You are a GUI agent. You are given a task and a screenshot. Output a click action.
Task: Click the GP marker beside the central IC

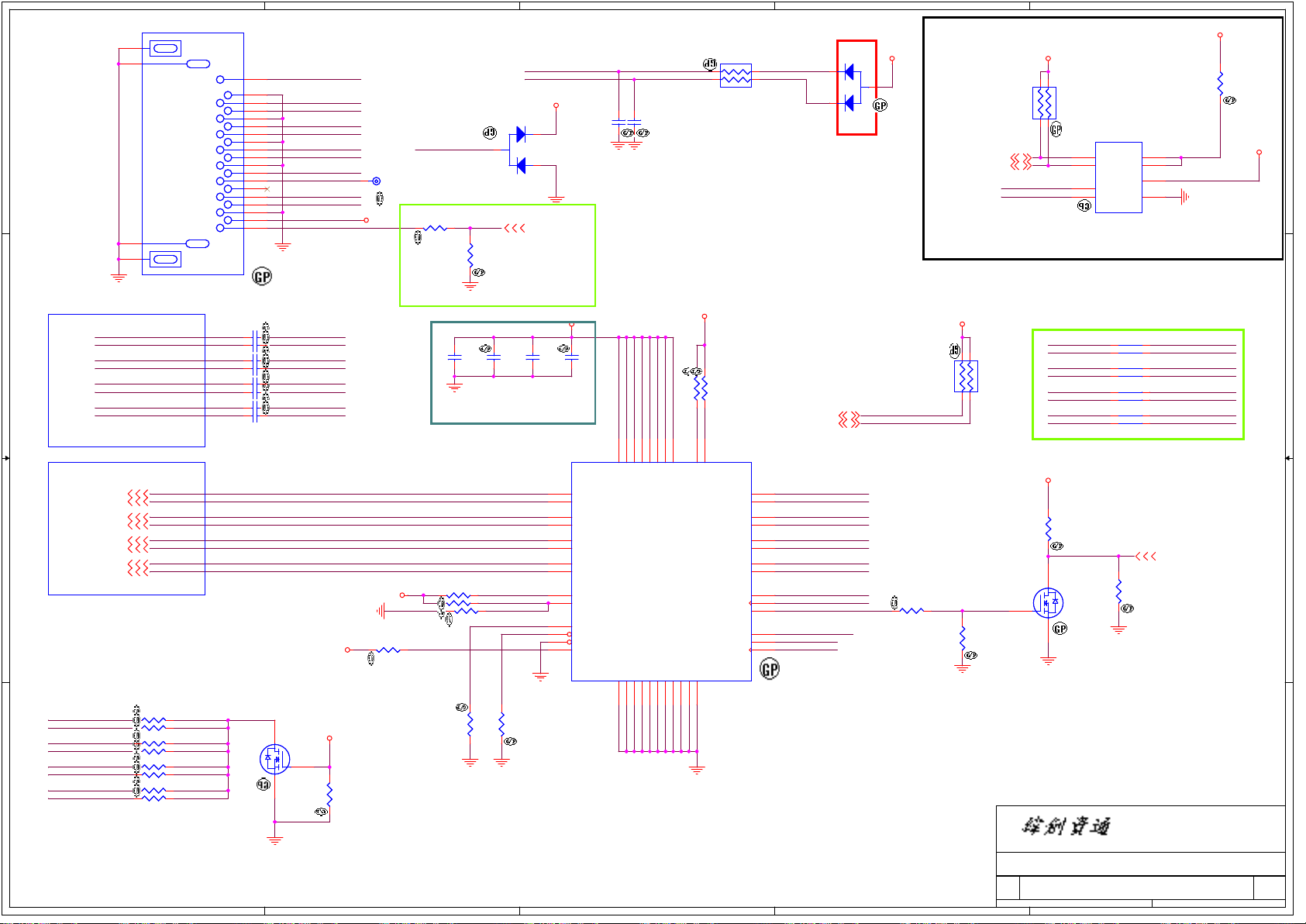click(x=769, y=670)
